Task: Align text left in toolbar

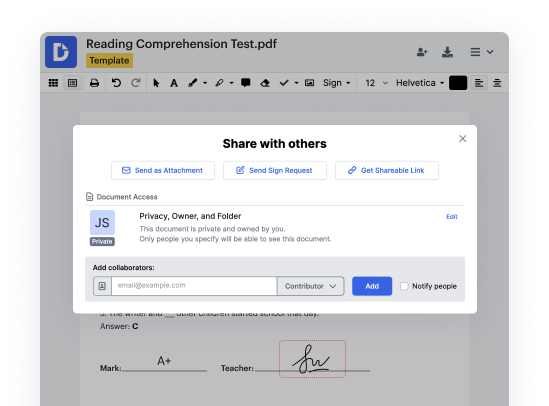Action: coord(479,83)
